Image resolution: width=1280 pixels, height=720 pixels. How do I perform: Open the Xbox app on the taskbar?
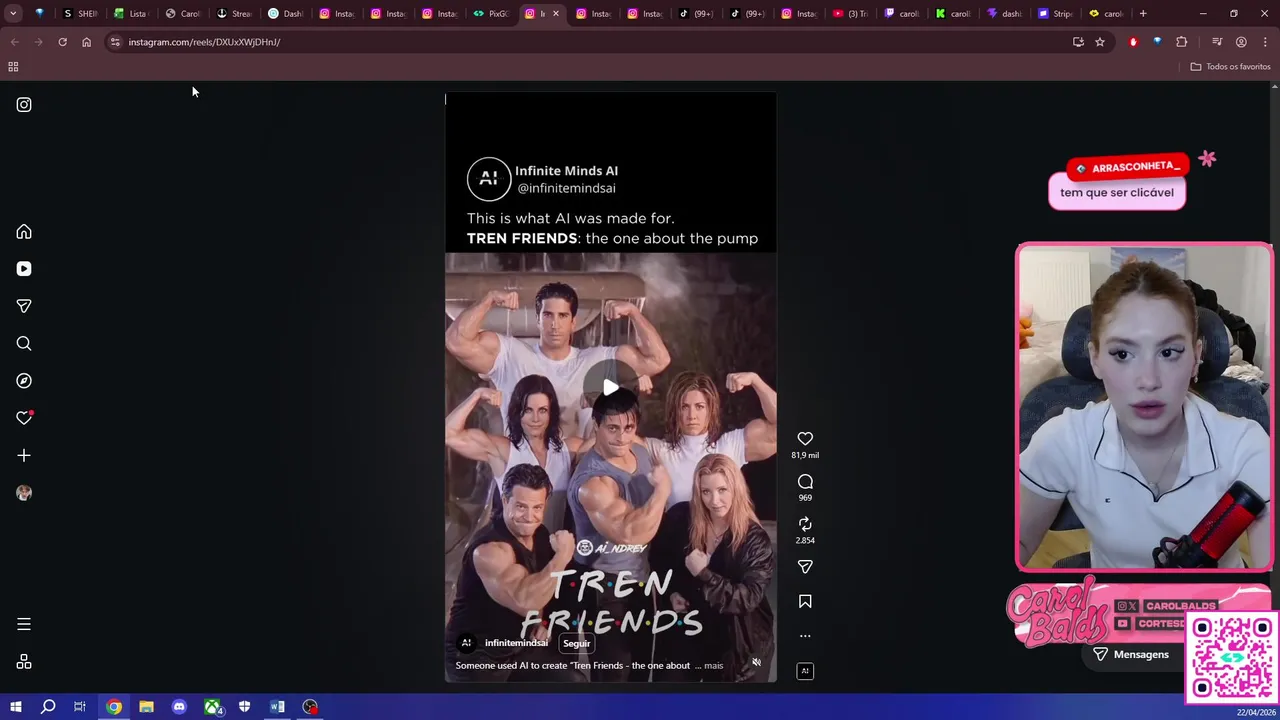pos(212,707)
